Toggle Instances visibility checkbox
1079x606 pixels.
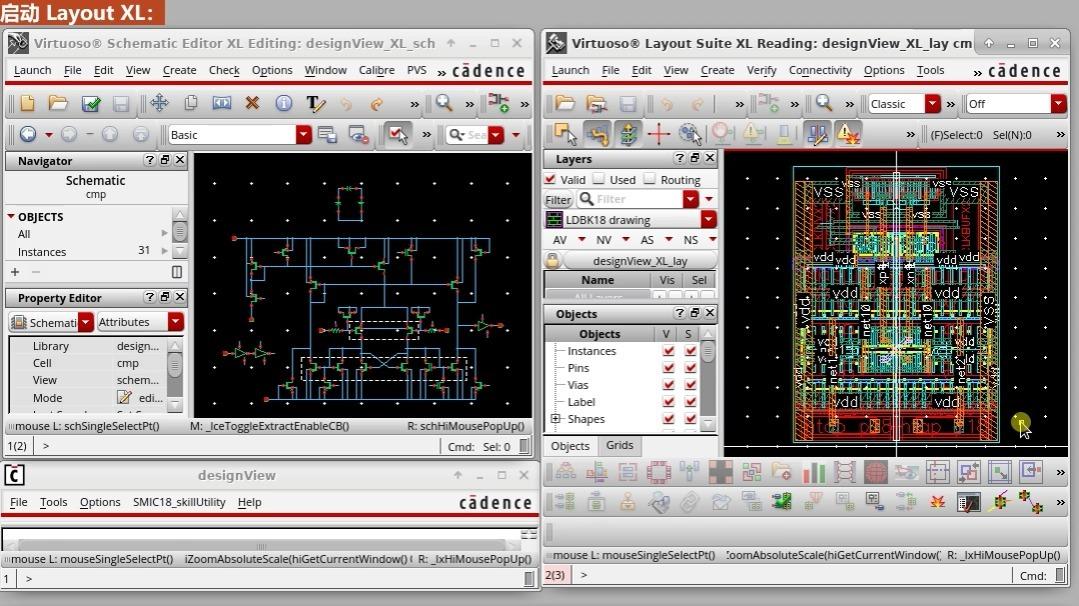pos(667,351)
